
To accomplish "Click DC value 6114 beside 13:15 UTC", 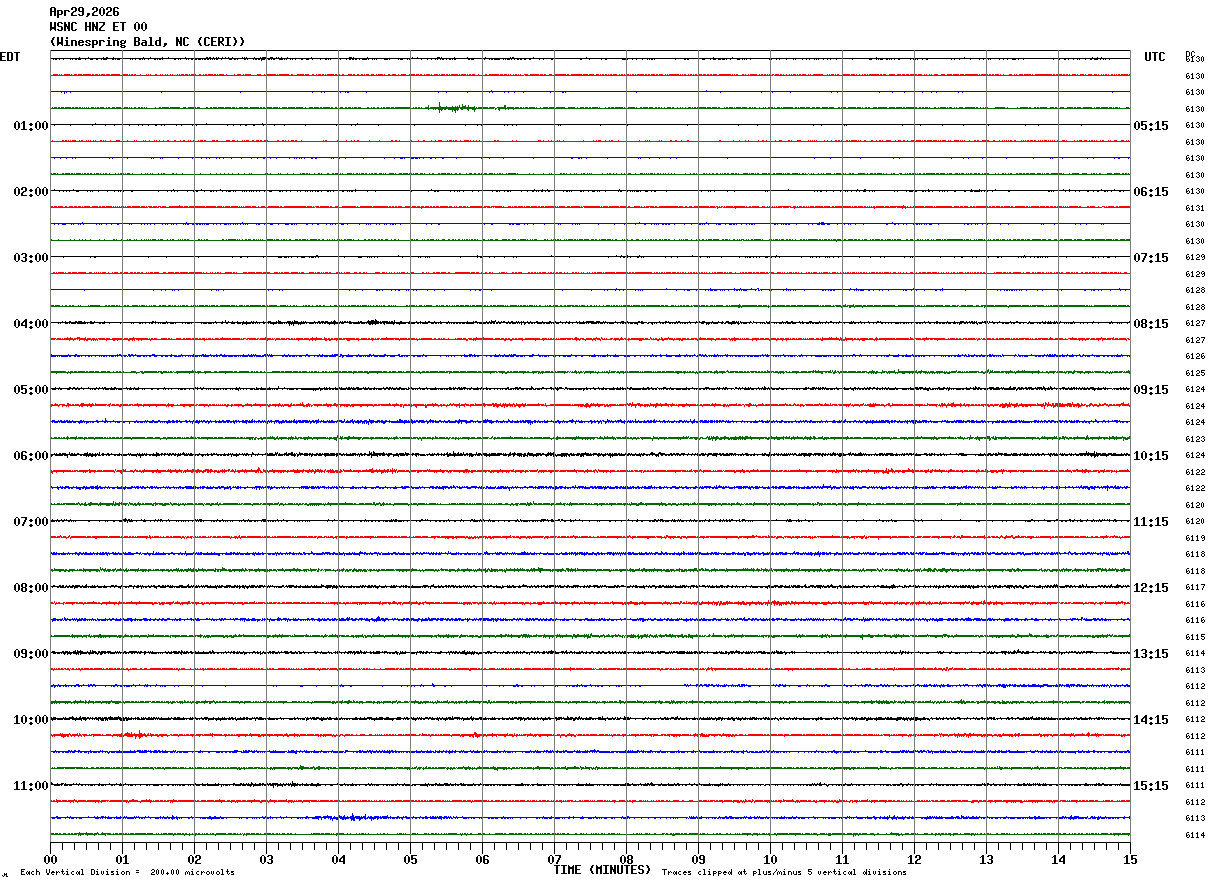I will (1195, 654).
